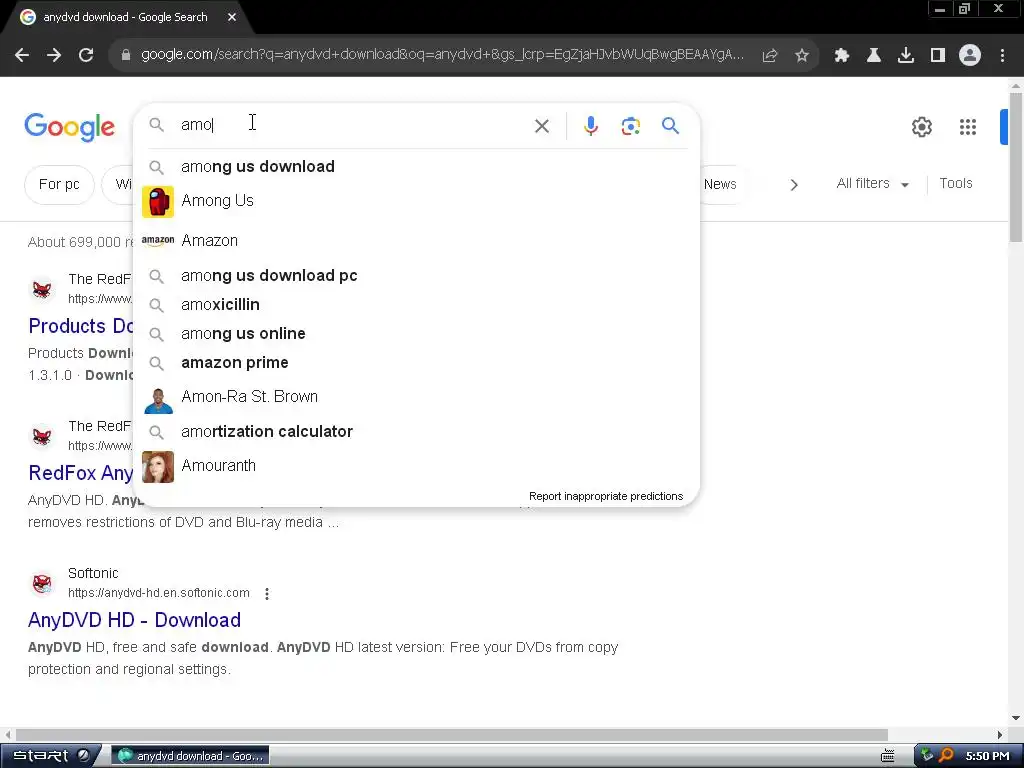Screen dimensions: 1024x768
Task: Click Report inappropriate predictions link
Action: pyautogui.click(x=606, y=496)
